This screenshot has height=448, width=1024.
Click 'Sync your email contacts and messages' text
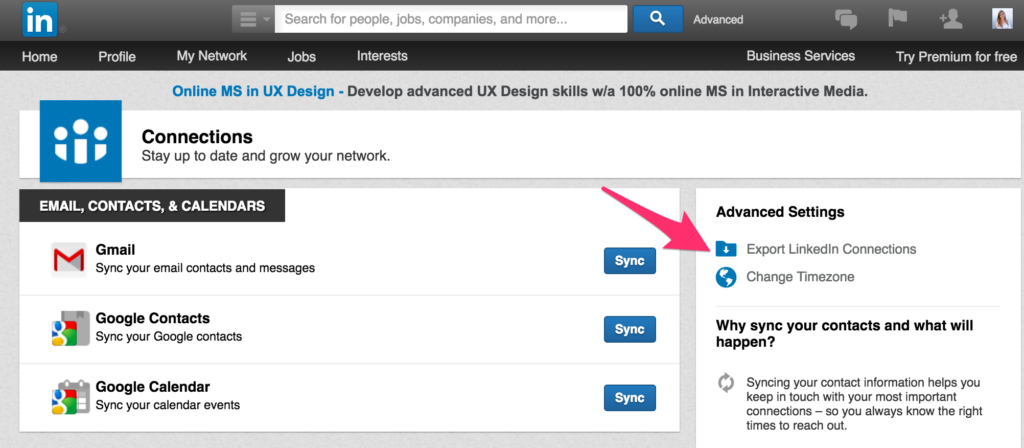point(205,268)
